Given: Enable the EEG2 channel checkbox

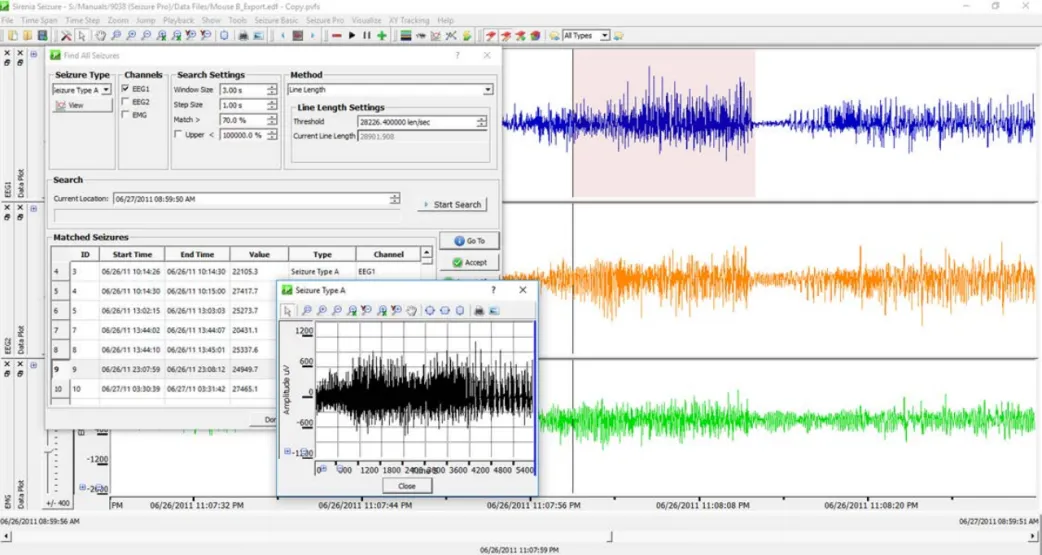Looking at the screenshot, I should [126, 102].
